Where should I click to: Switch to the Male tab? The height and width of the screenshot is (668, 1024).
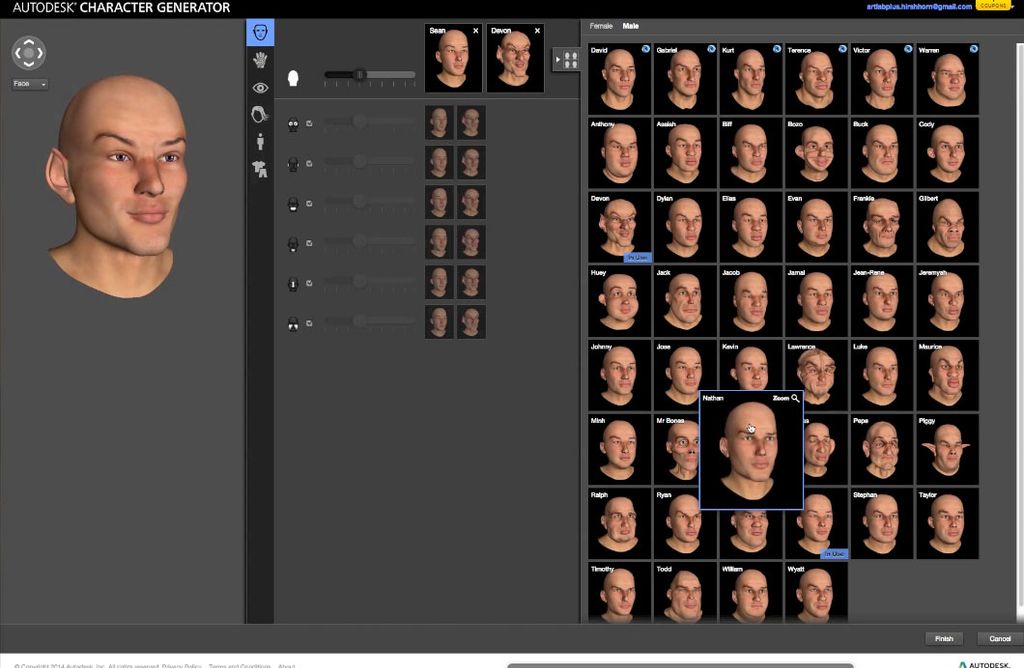click(630, 25)
